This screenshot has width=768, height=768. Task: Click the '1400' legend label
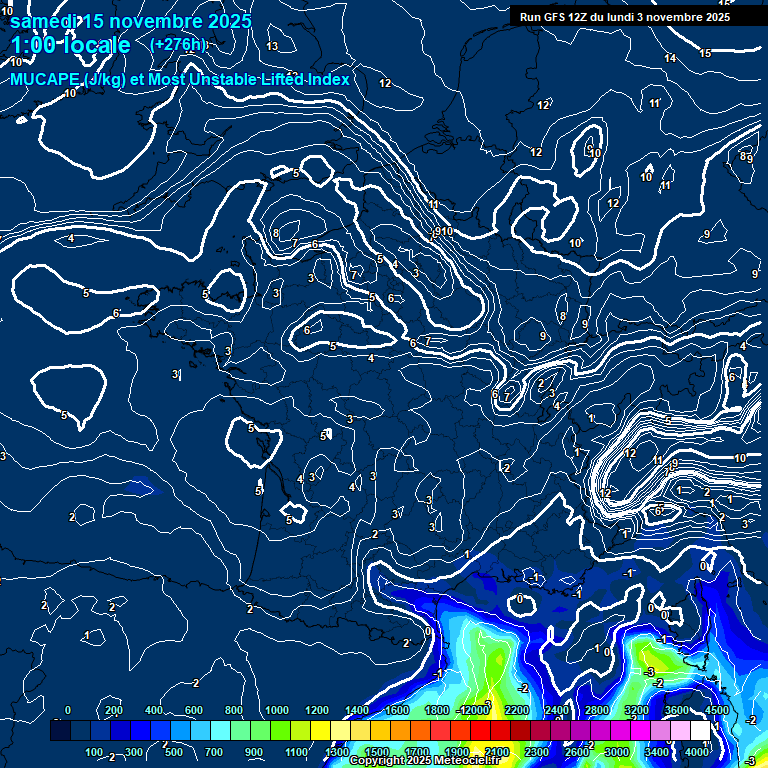pos(357,710)
